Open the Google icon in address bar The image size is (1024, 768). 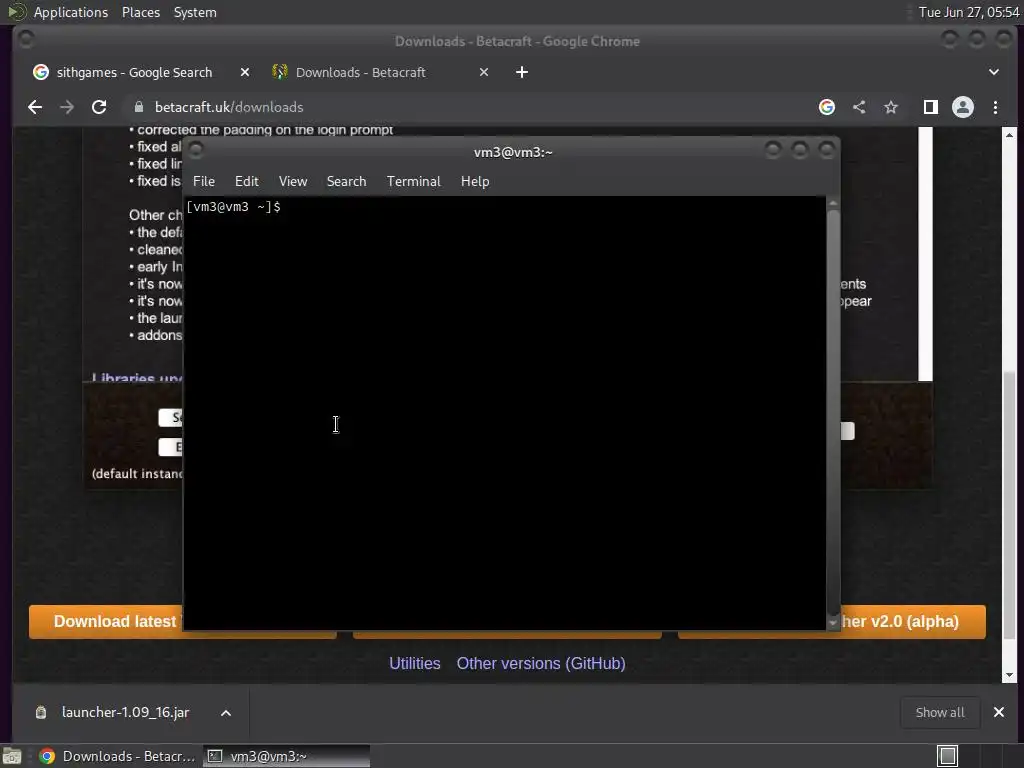(827, 107)
